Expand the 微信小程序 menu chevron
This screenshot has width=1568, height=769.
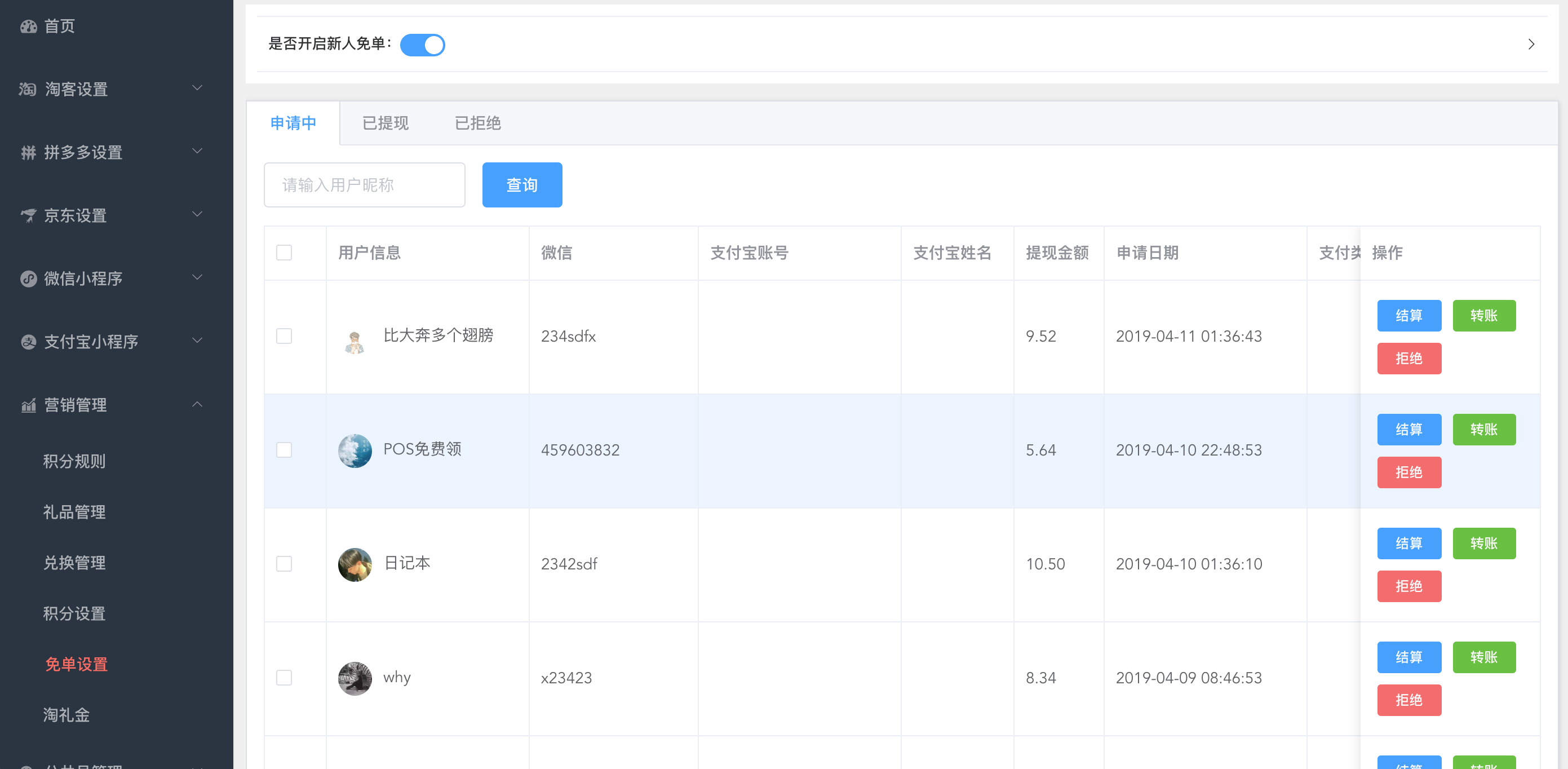point(197,277)
